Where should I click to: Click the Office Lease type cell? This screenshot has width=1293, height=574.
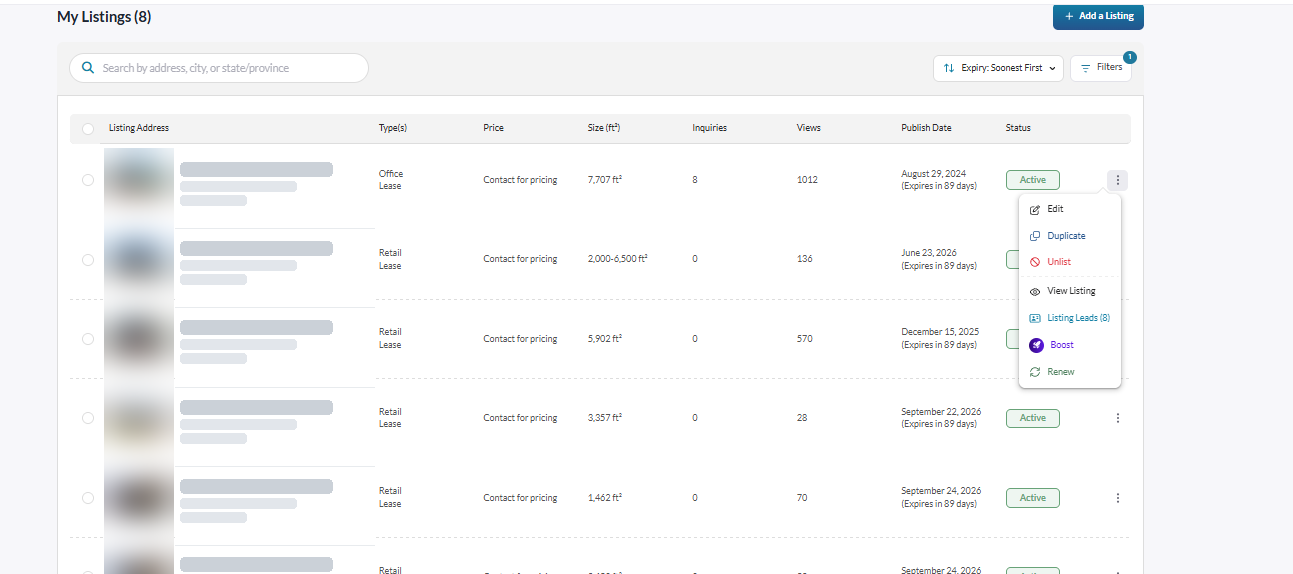(391, 180)
